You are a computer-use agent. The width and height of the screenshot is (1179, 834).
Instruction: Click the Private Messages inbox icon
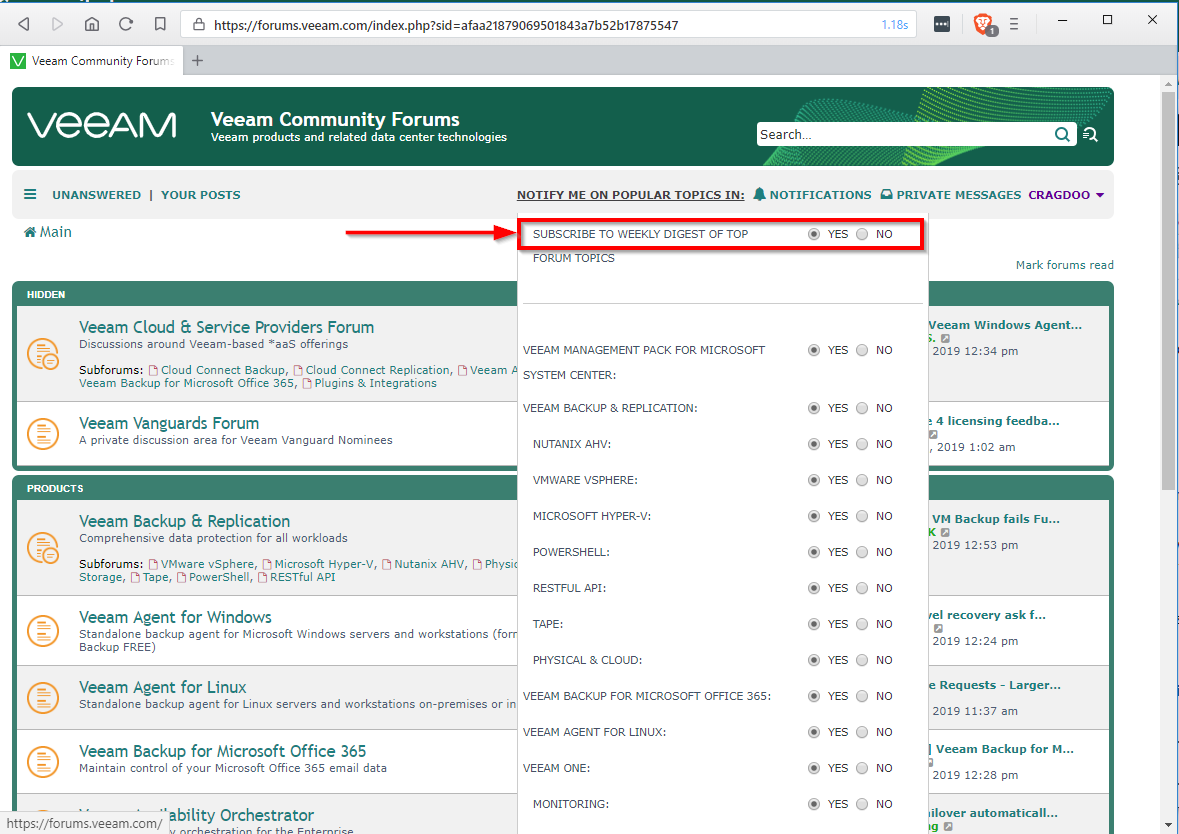887,195
